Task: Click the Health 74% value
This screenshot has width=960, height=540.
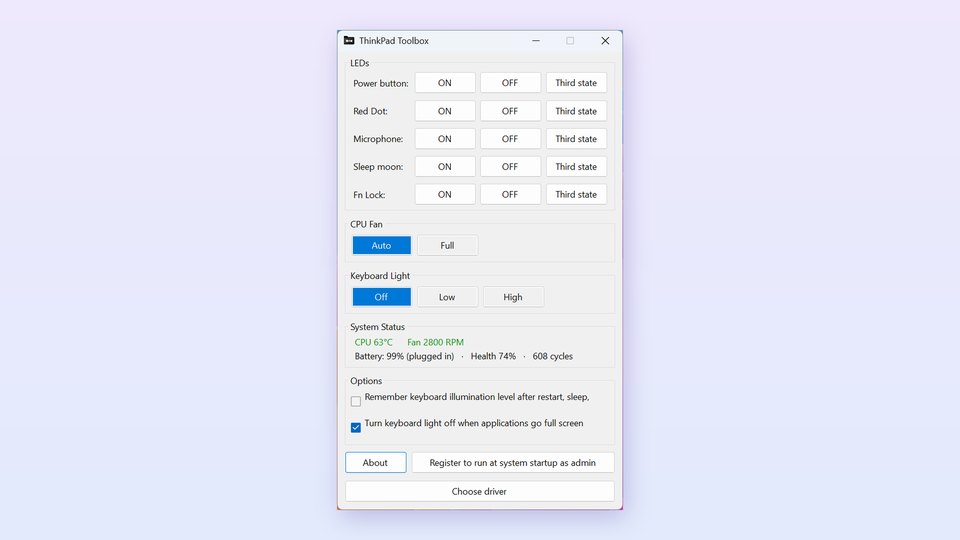Action: [x=493, y=356]
